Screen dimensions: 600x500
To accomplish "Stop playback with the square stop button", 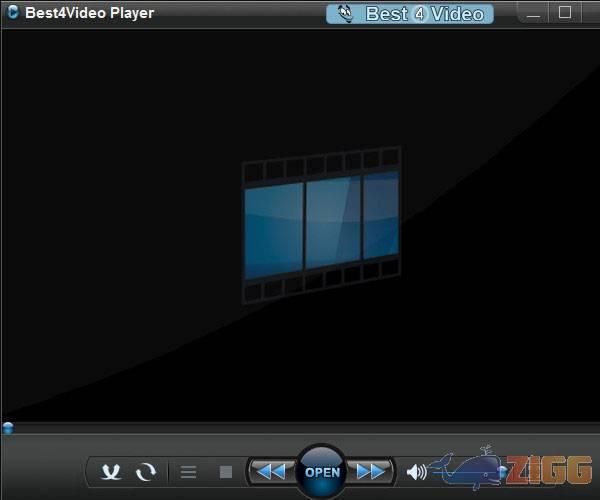I will [x=226, y=472].
